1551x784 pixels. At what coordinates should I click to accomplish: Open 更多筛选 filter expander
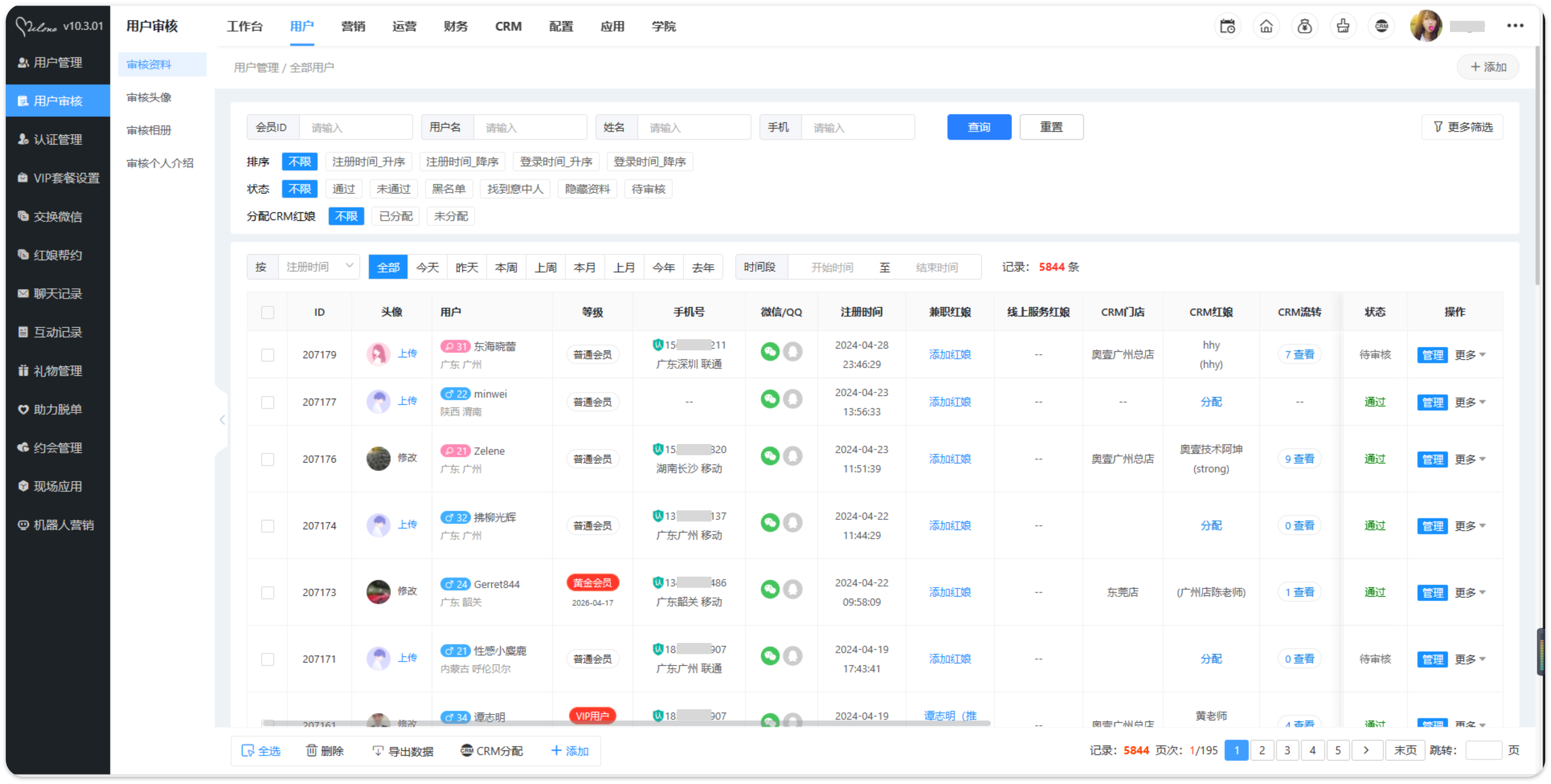click(1462, 127)
